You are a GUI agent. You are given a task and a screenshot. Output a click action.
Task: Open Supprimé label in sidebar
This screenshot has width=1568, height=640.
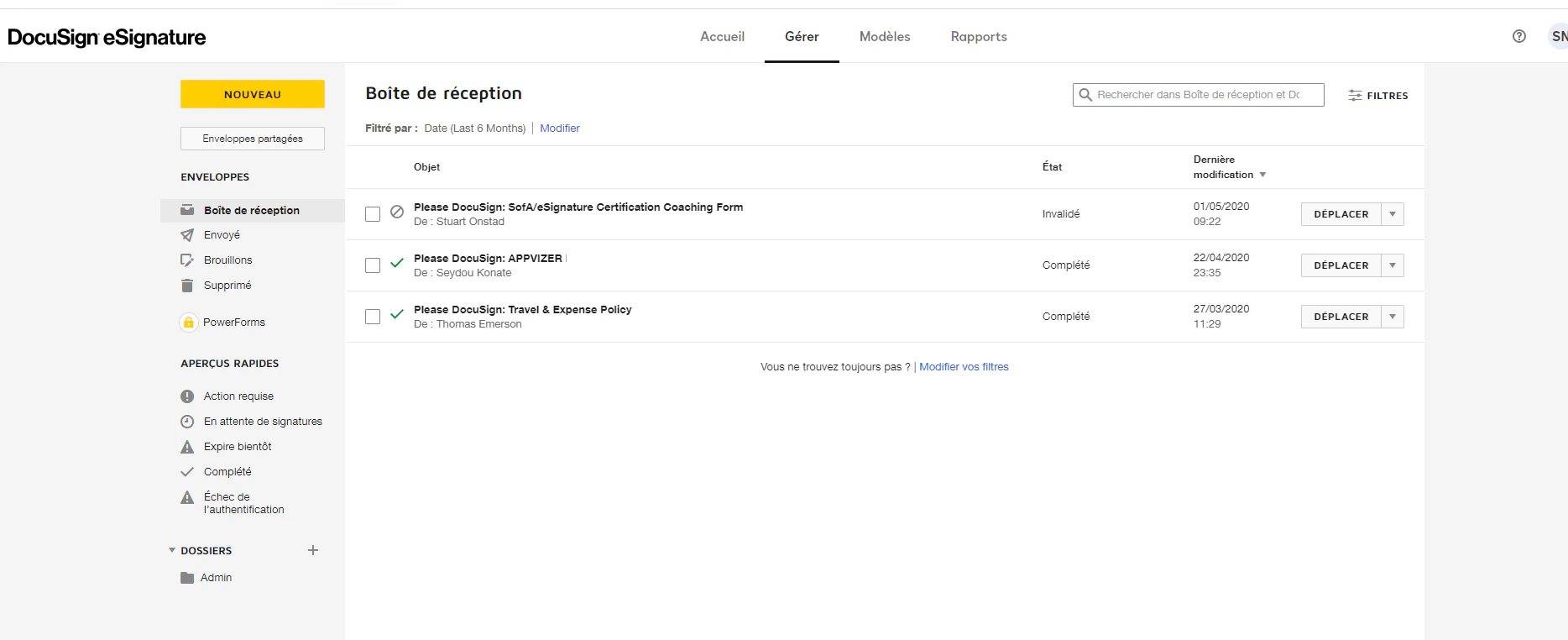(227, 286)
